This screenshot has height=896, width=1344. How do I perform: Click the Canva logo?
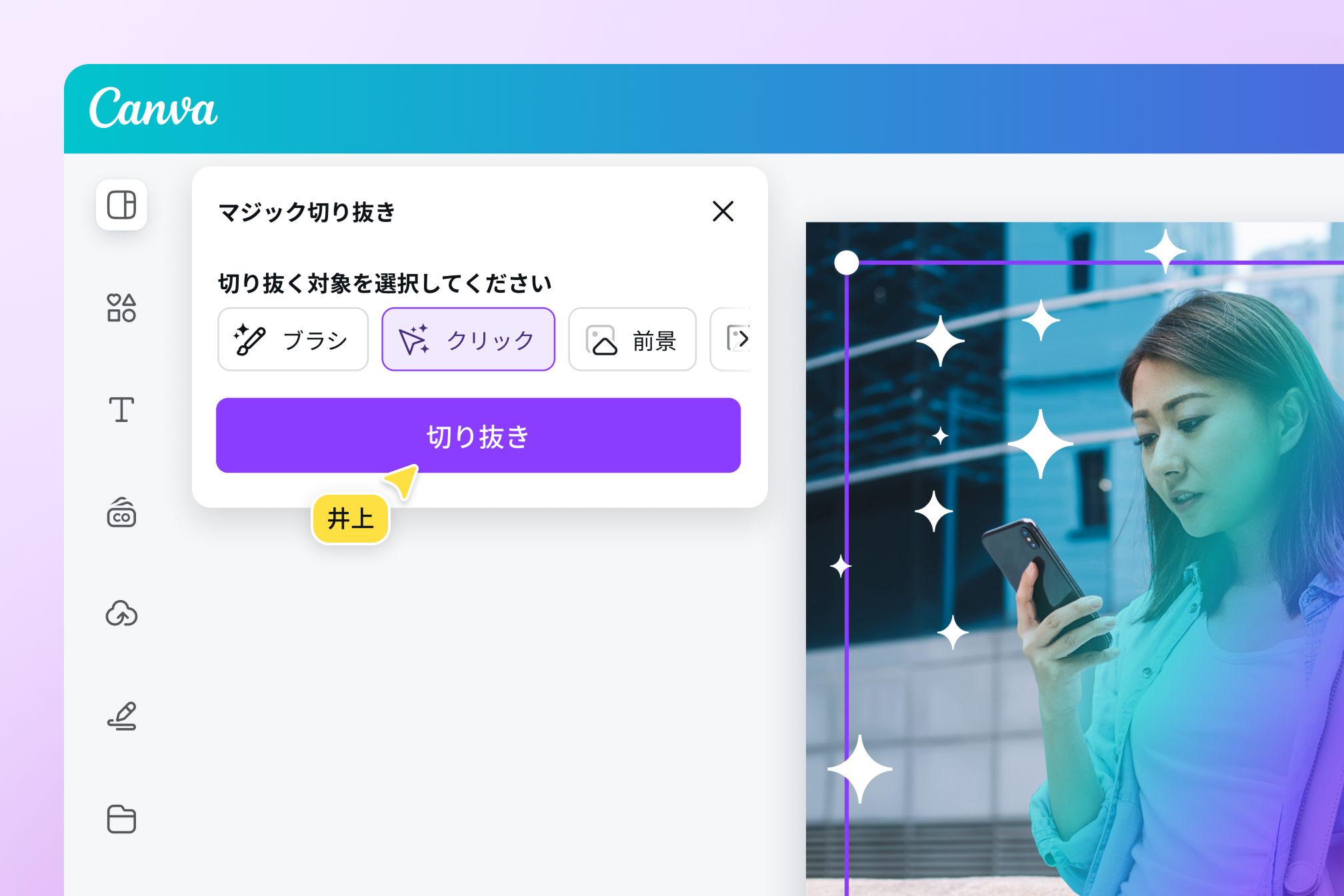point(153,107)
